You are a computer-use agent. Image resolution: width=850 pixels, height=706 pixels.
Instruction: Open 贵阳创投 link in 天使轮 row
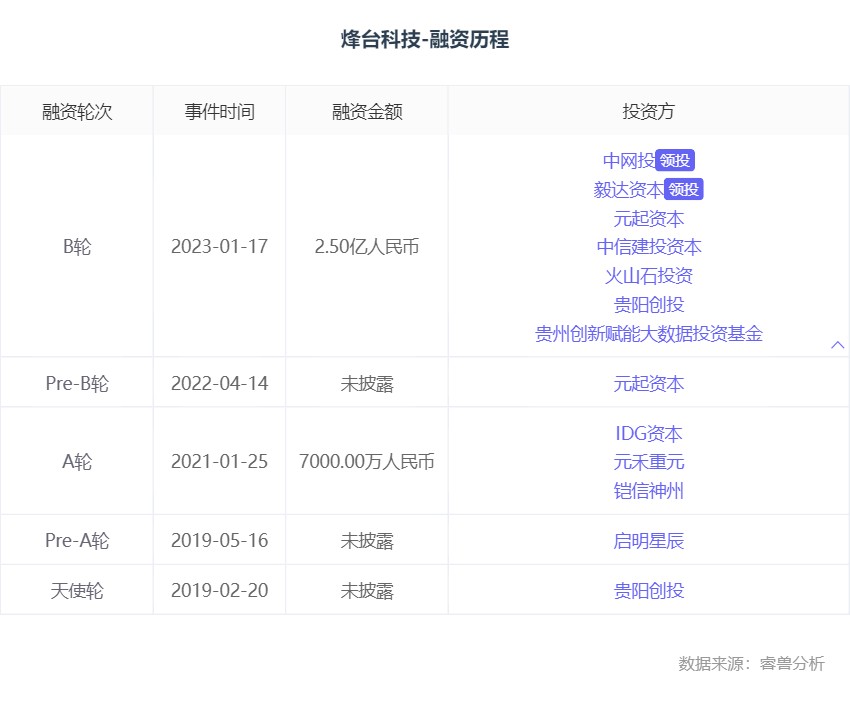click(x=649, y=591)
